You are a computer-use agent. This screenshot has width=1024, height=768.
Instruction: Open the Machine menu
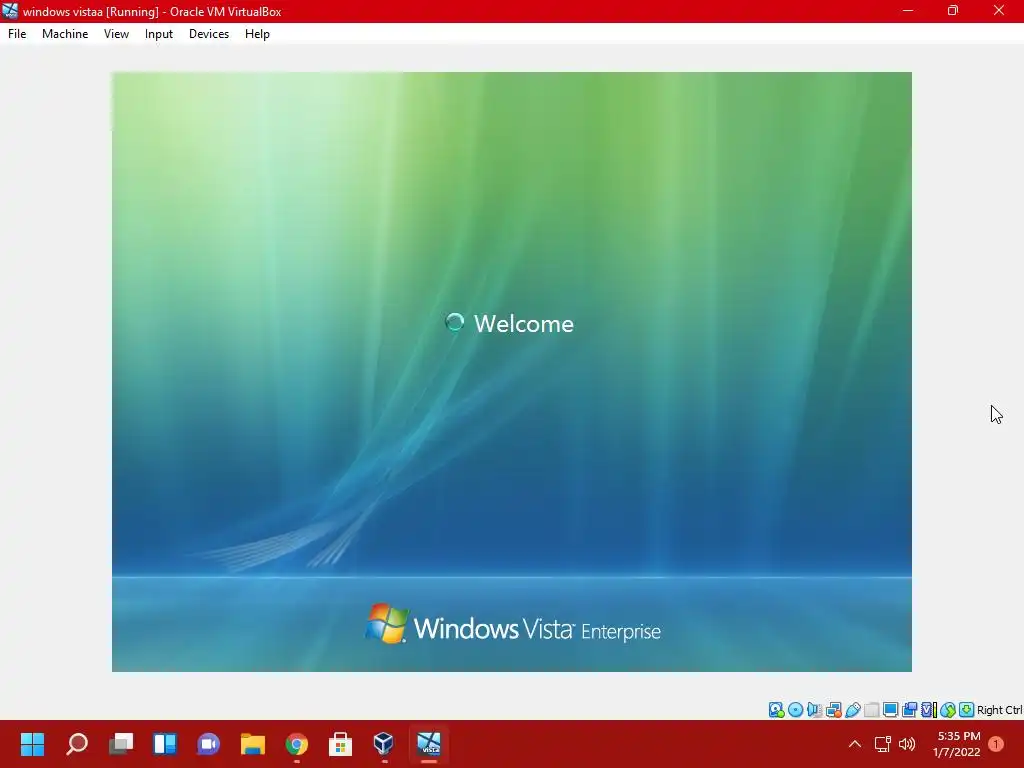(x=65, y=34)
